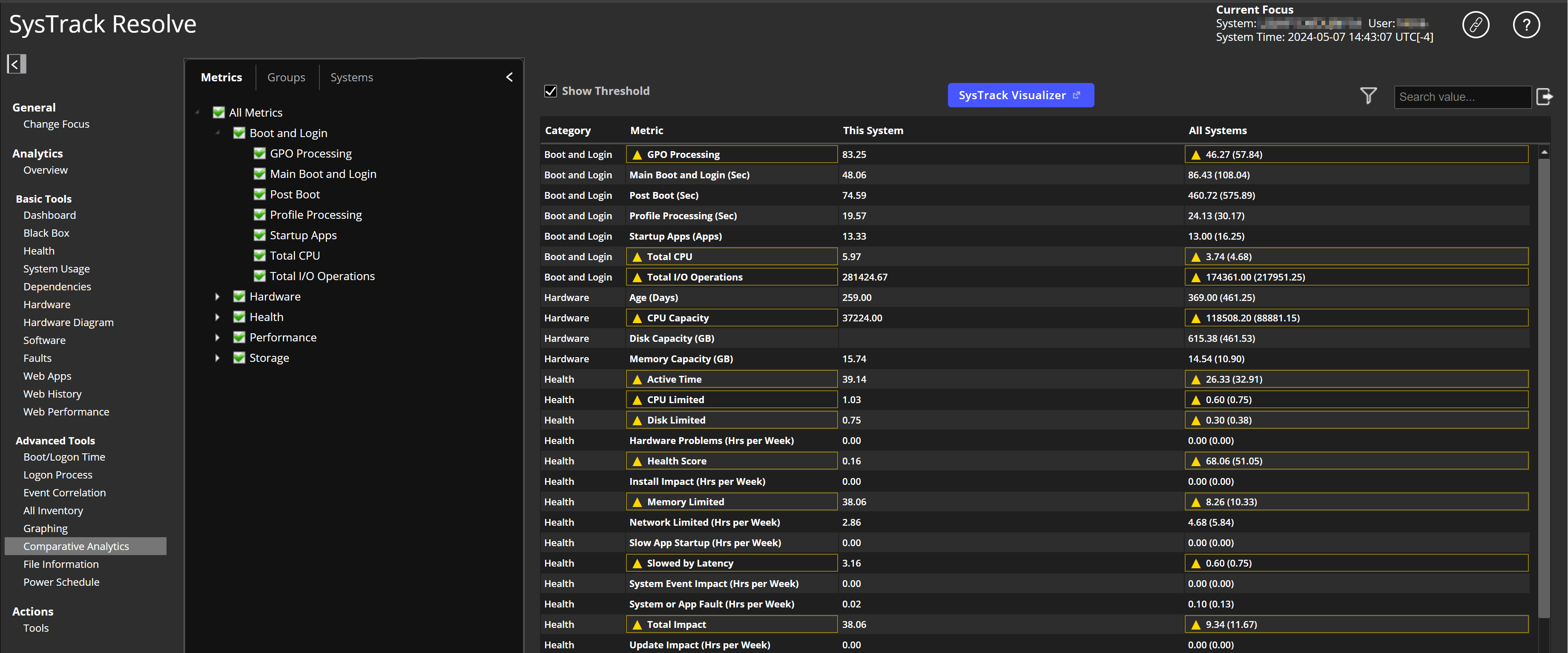The image size is (1568, 653).
Task: Click Memory Limited warning triangle icon
Action: (x=638, y=502)
